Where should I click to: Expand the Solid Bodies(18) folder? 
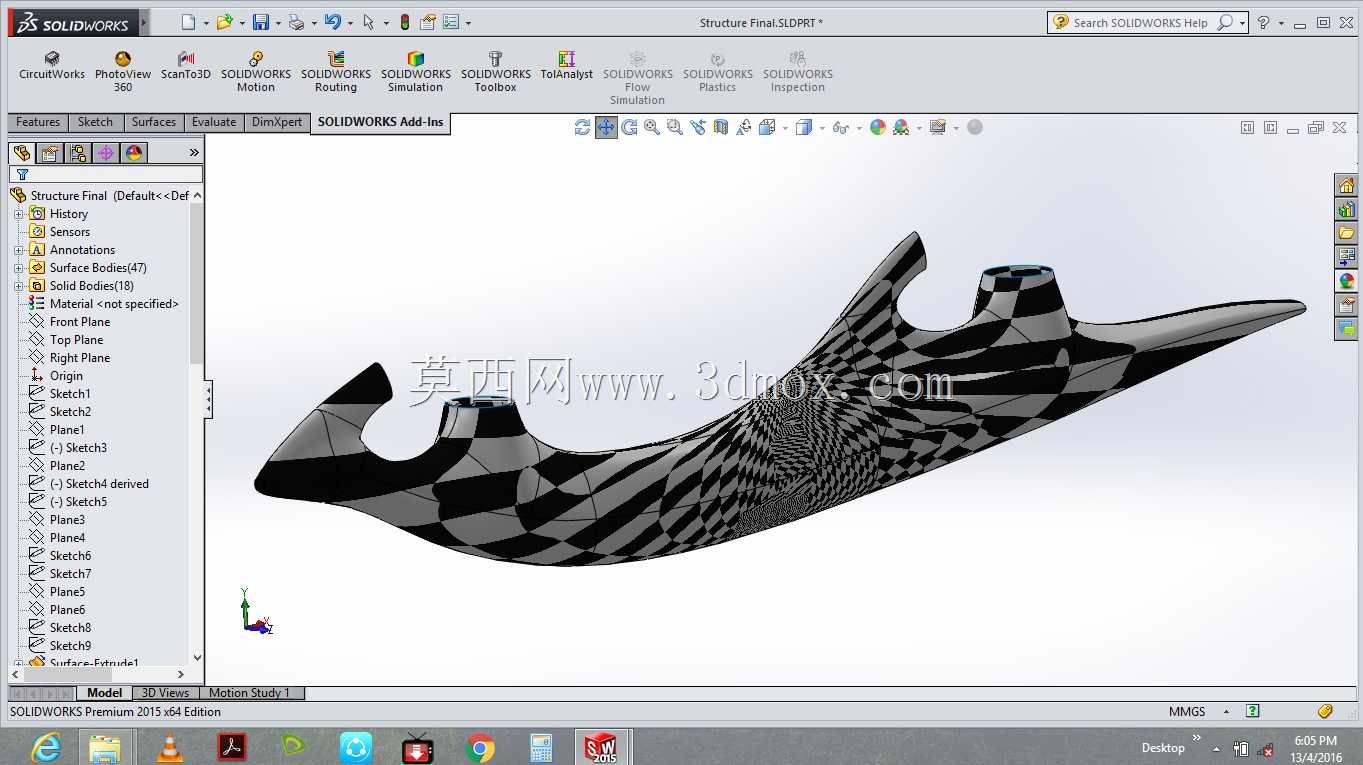18,286
